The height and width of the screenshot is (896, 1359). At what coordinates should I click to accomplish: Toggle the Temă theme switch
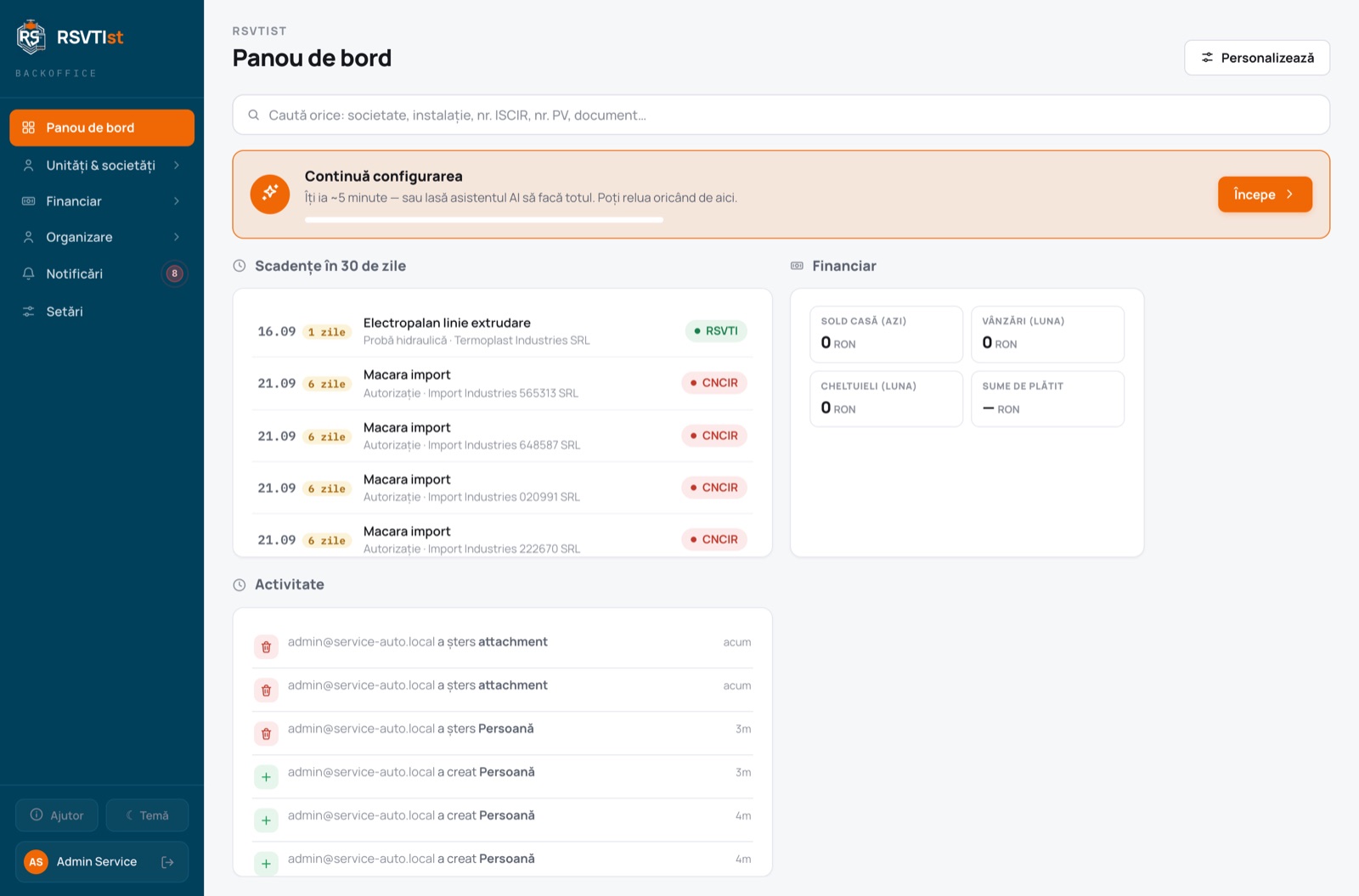pyautogui.click(x=147, y=815)
